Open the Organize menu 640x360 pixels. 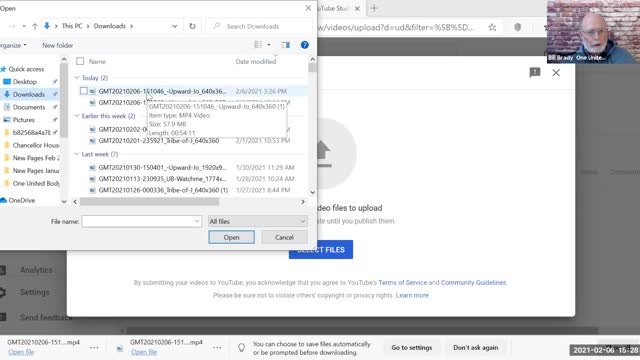(13, 45)
